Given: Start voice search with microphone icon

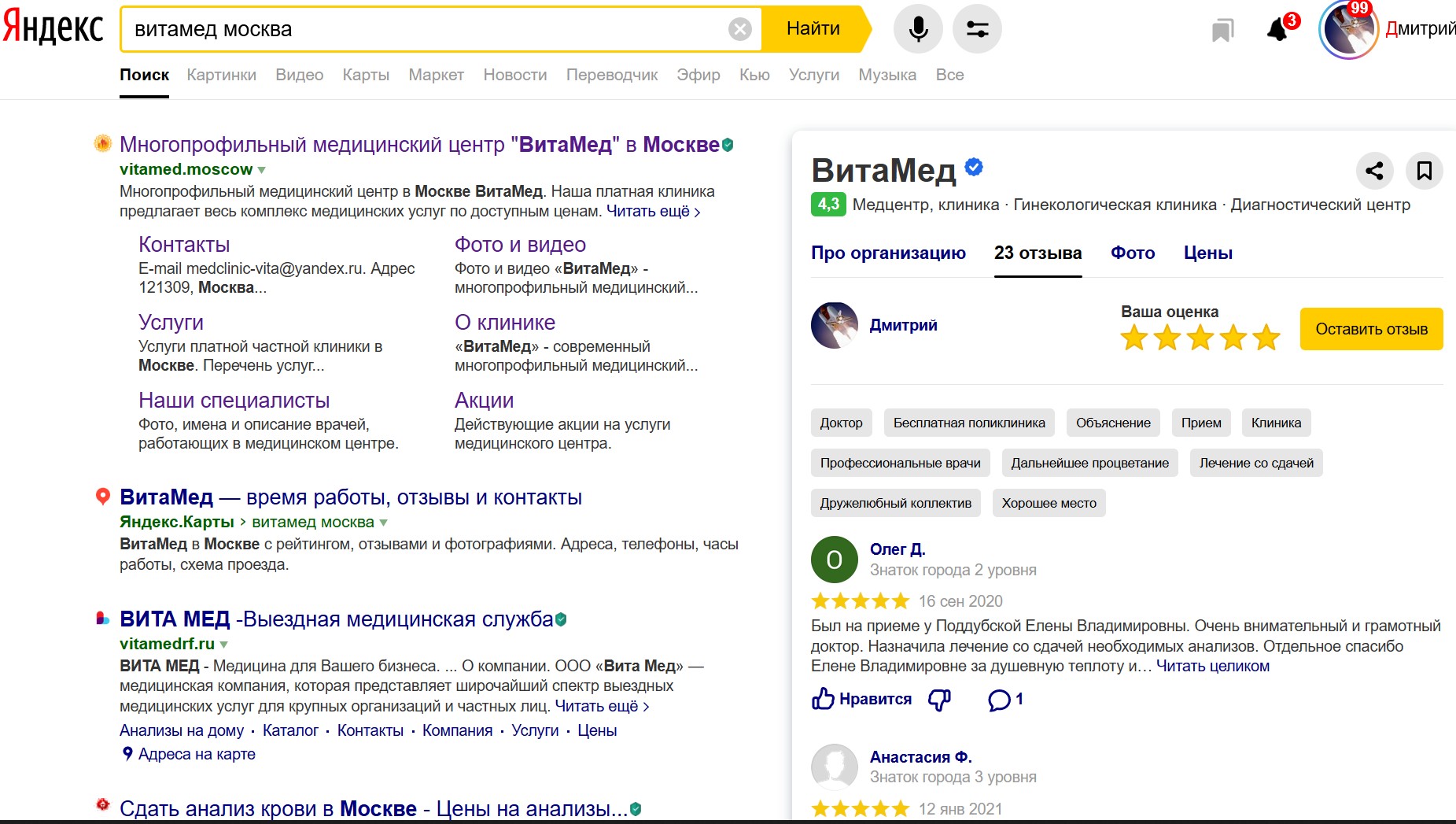Looking at the screenshot, I should tap(918, 29).
